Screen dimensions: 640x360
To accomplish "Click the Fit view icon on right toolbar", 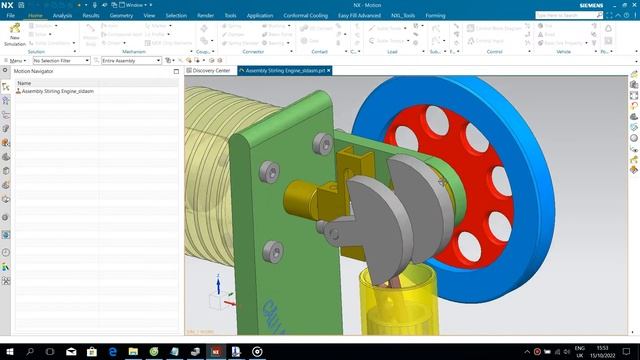I will pos(634,95).
